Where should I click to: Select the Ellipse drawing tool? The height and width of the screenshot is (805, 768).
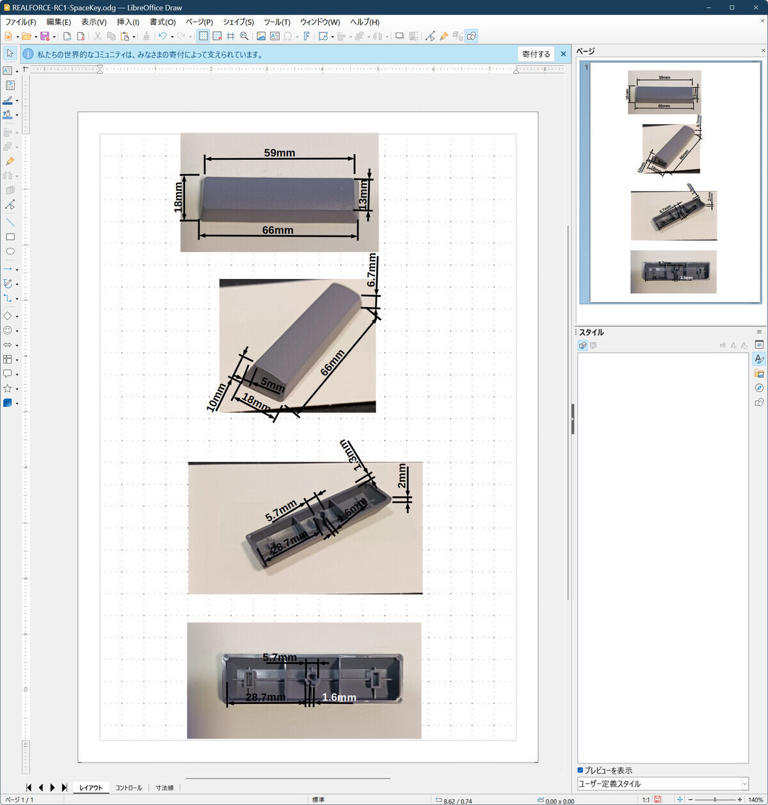10,252
